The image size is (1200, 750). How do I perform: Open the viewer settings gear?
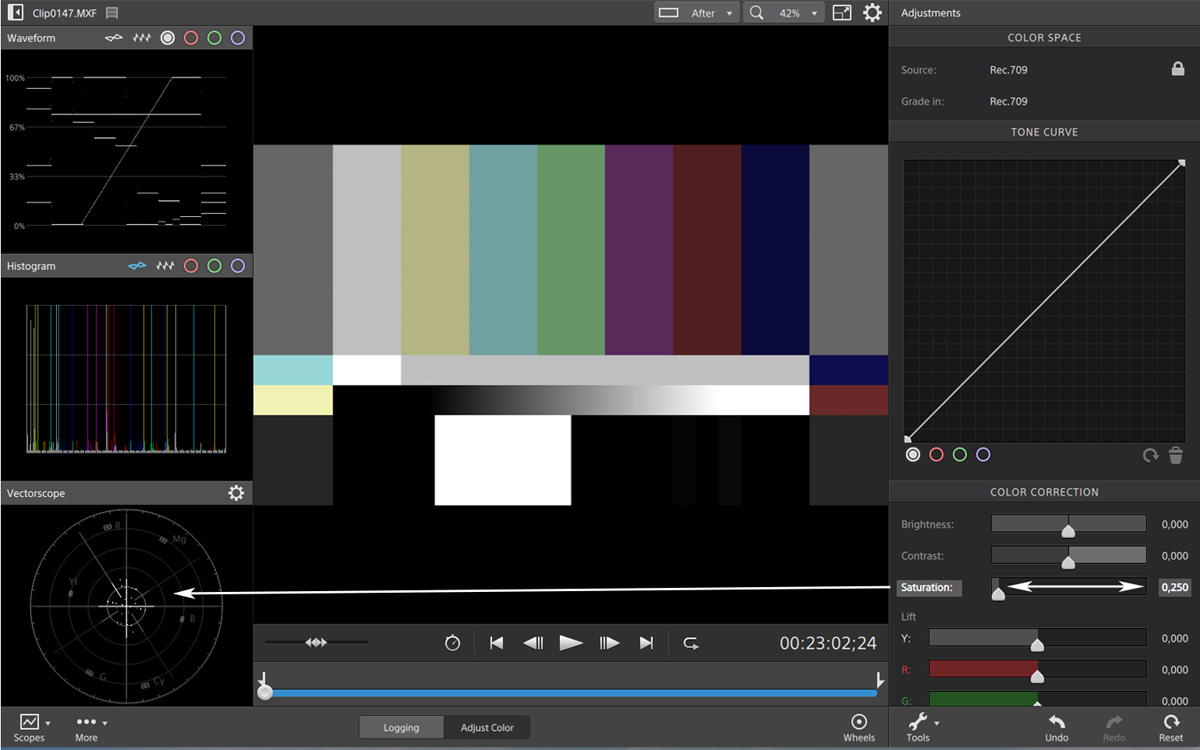(873, 13)
